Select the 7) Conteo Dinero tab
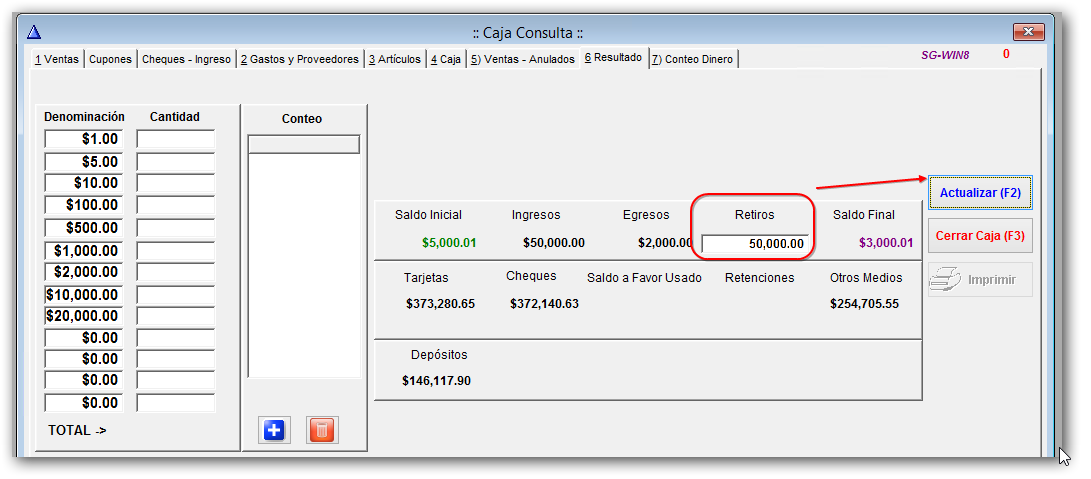This screenshot has width=1091, height=479. pyautogui.click(x=692, y=60)
